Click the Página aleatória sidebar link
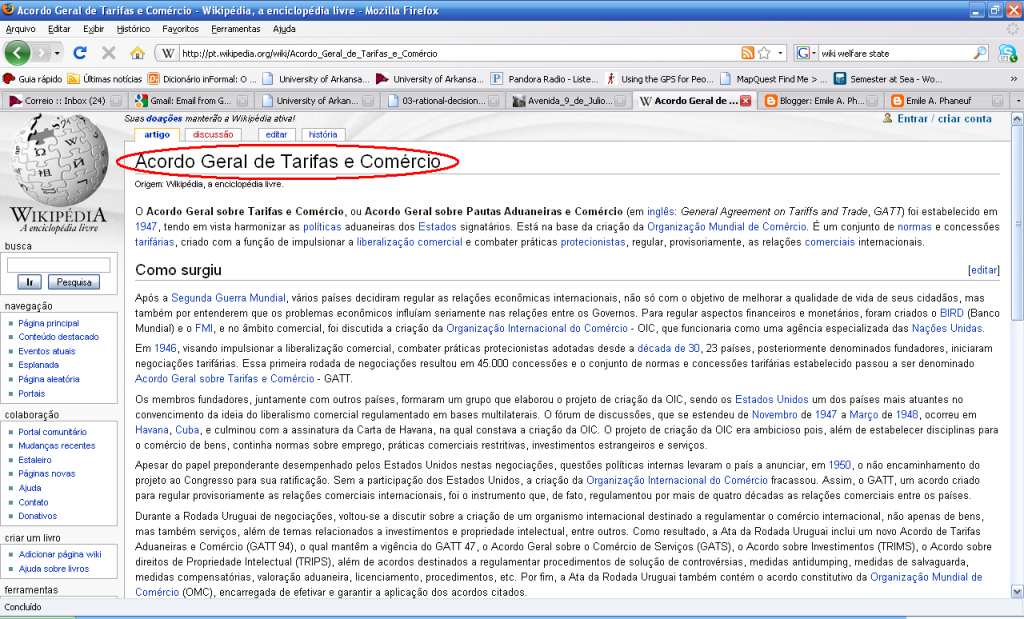This screenshot has height=619, width=1024. point(49,379)
